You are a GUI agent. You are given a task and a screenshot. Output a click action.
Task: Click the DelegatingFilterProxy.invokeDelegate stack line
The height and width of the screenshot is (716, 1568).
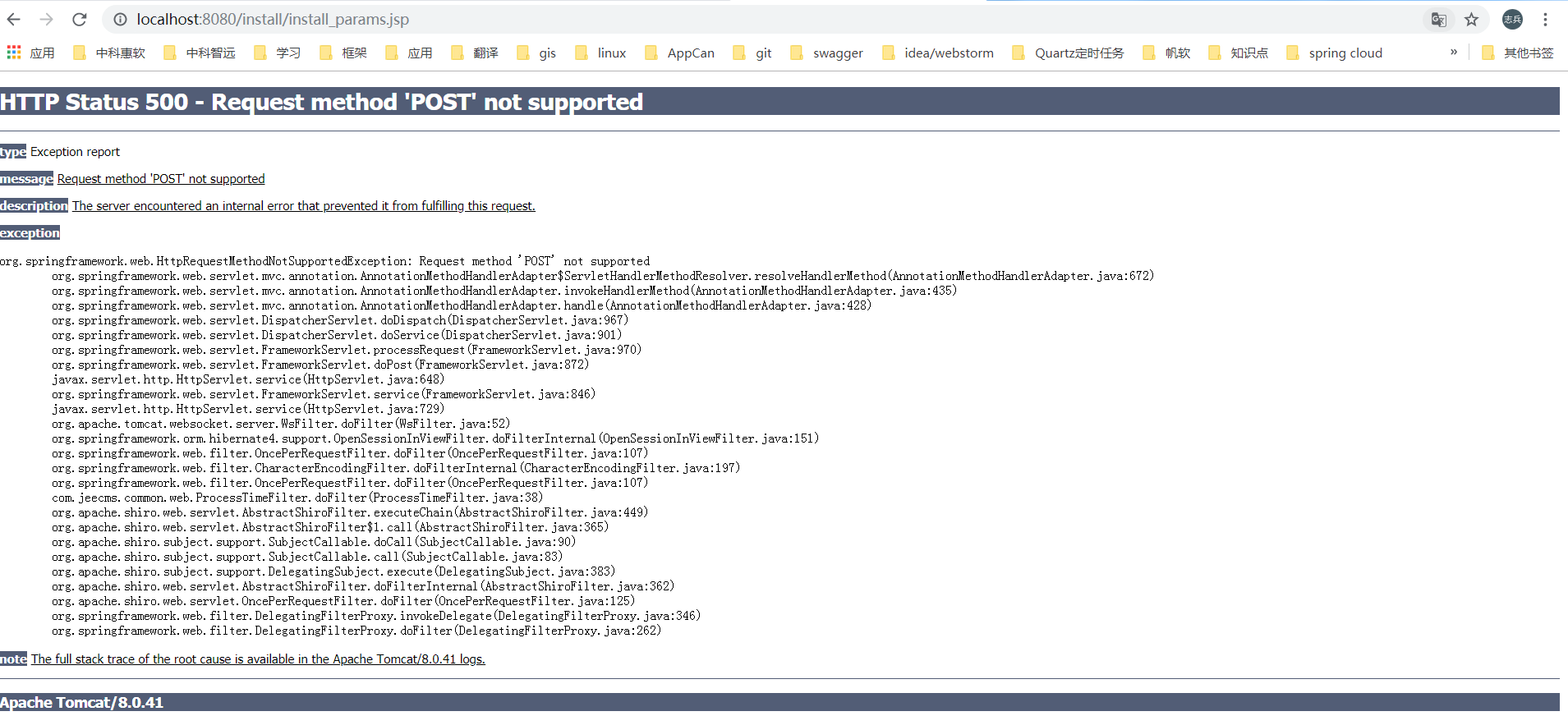pos(376,616)
